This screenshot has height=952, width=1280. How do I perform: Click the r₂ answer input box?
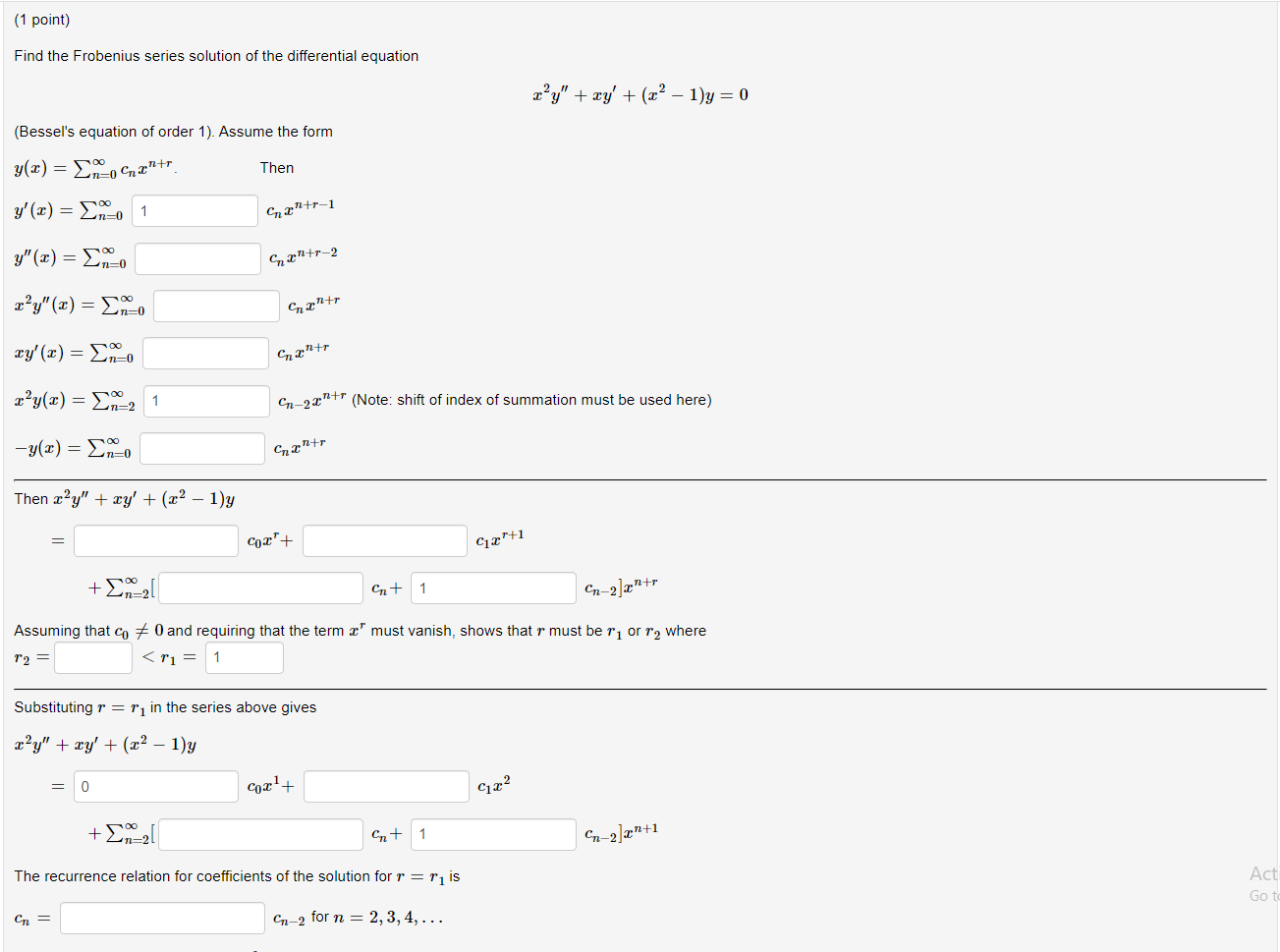point(93,657)
